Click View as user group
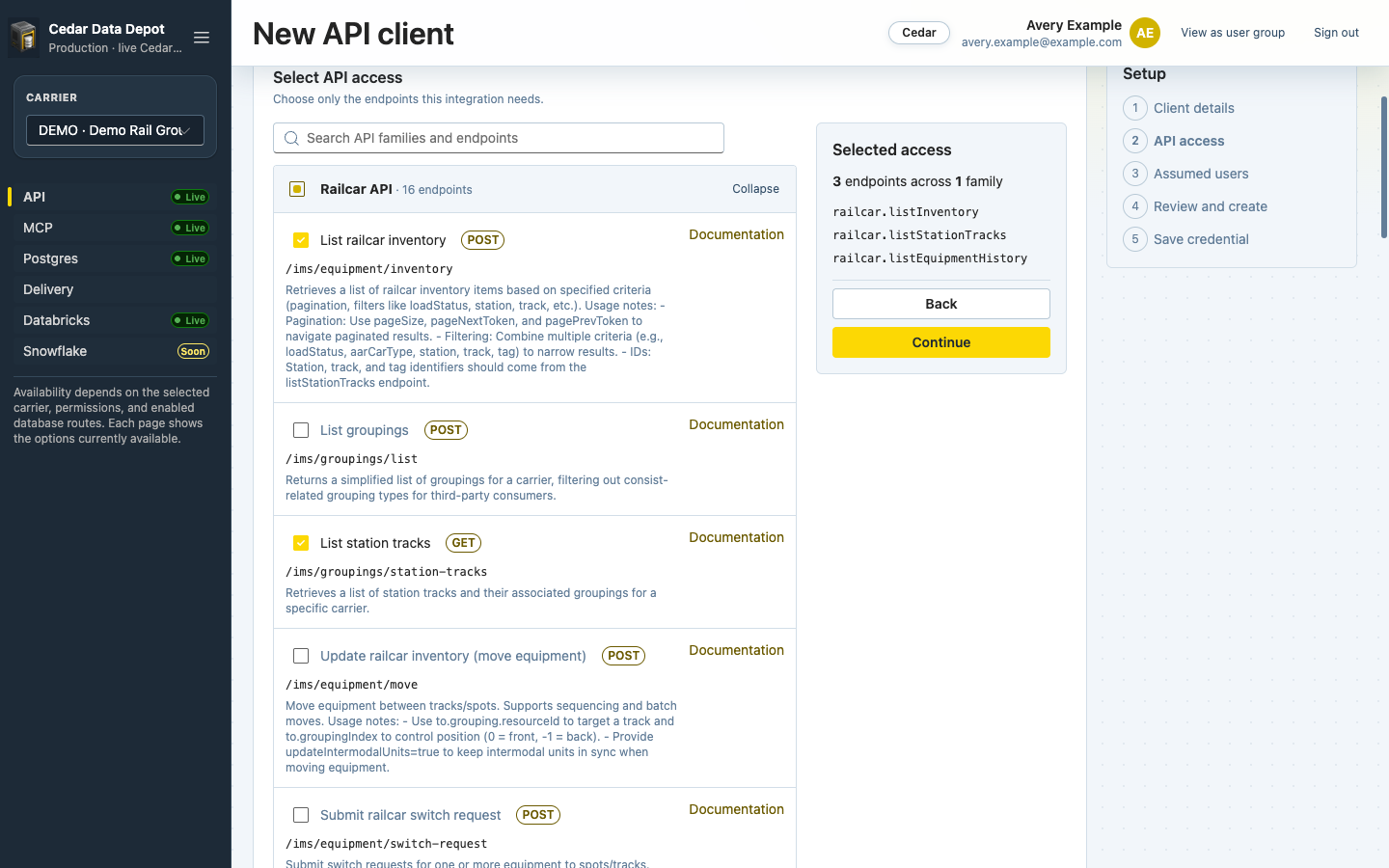Image resolution: width=1389 pixels, height=868 pixels. click(x=1233, y=33)
